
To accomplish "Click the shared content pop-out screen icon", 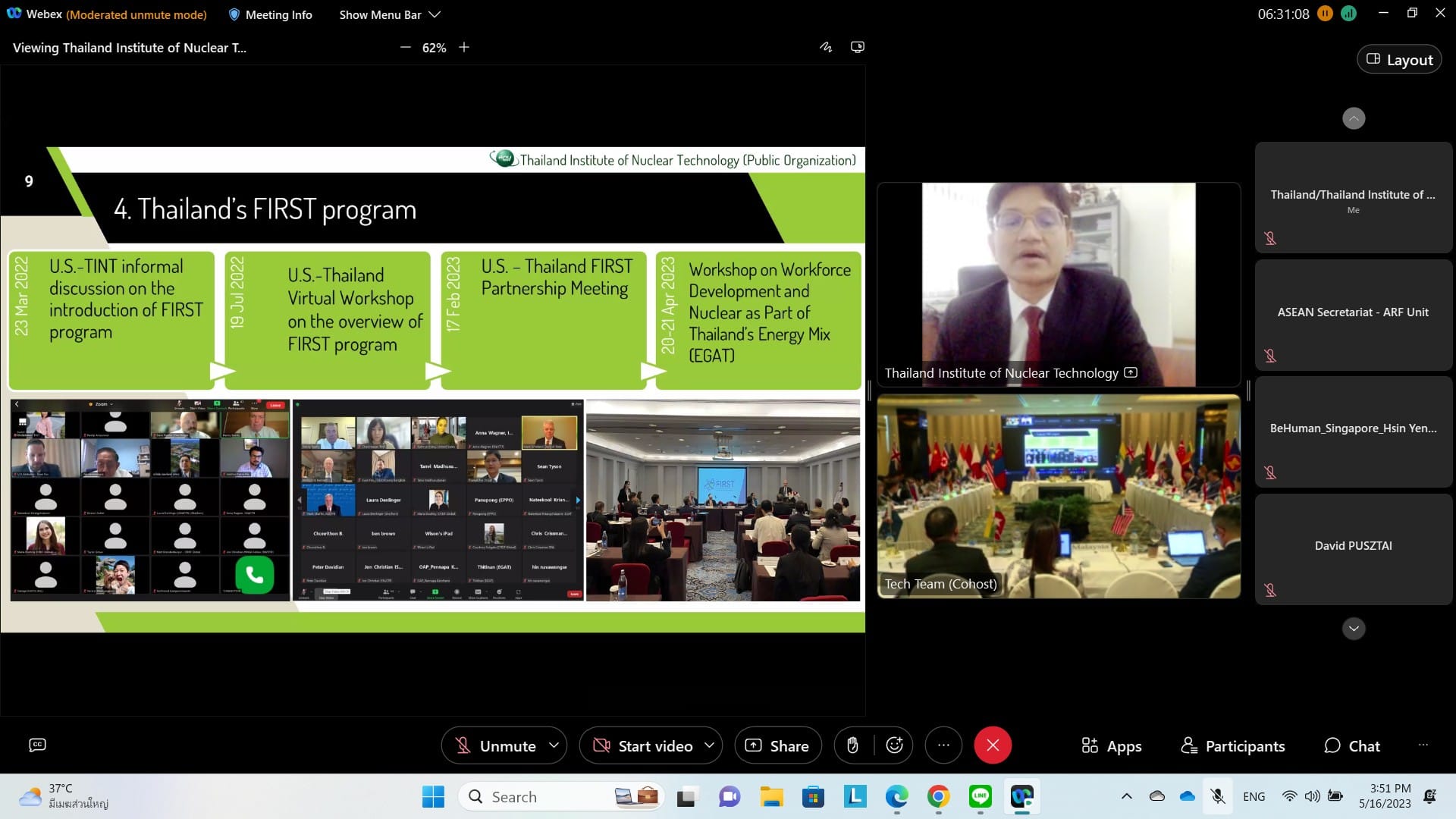I will tap(857, 47).
